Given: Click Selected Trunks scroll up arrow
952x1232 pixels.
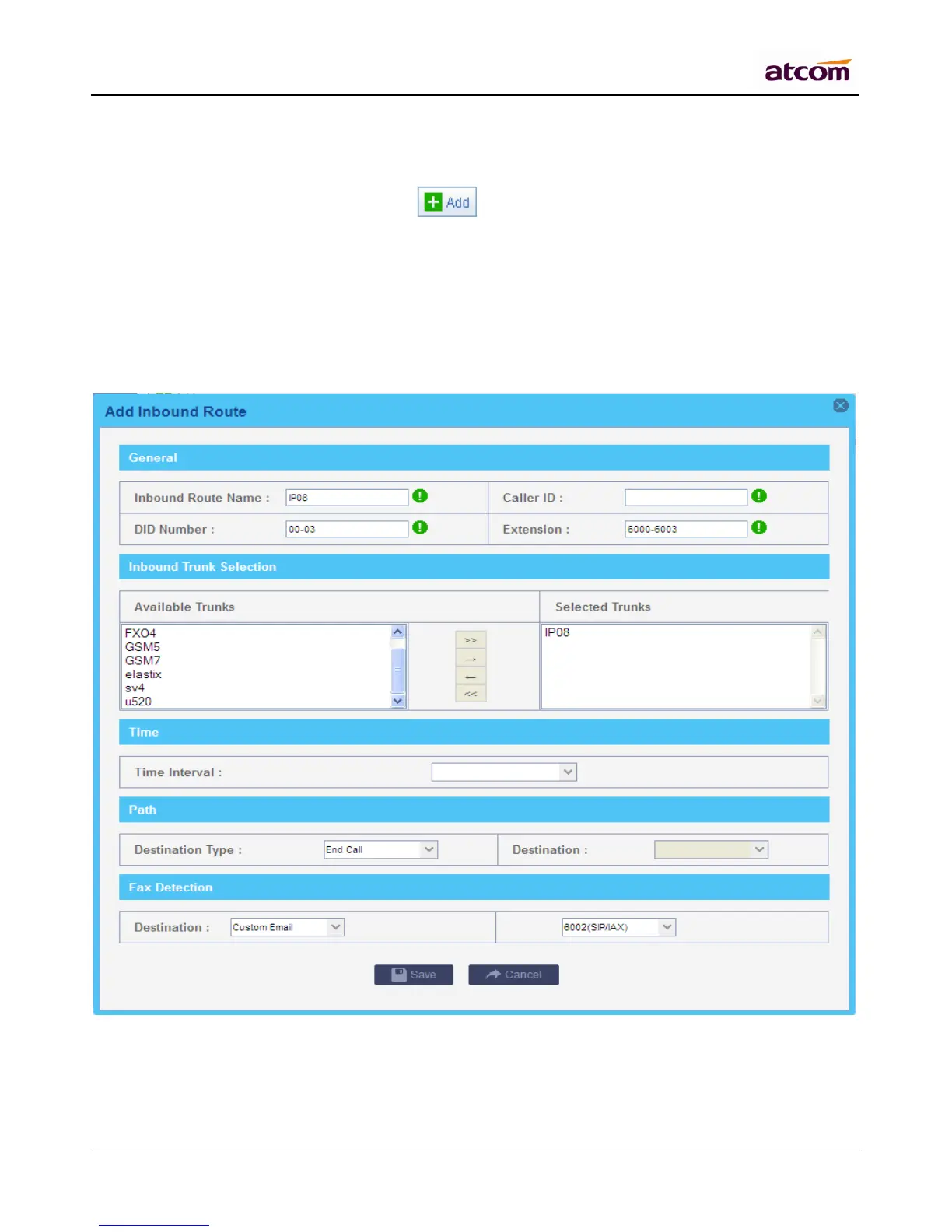Looking at the screenshot, I should coord(817,632).
